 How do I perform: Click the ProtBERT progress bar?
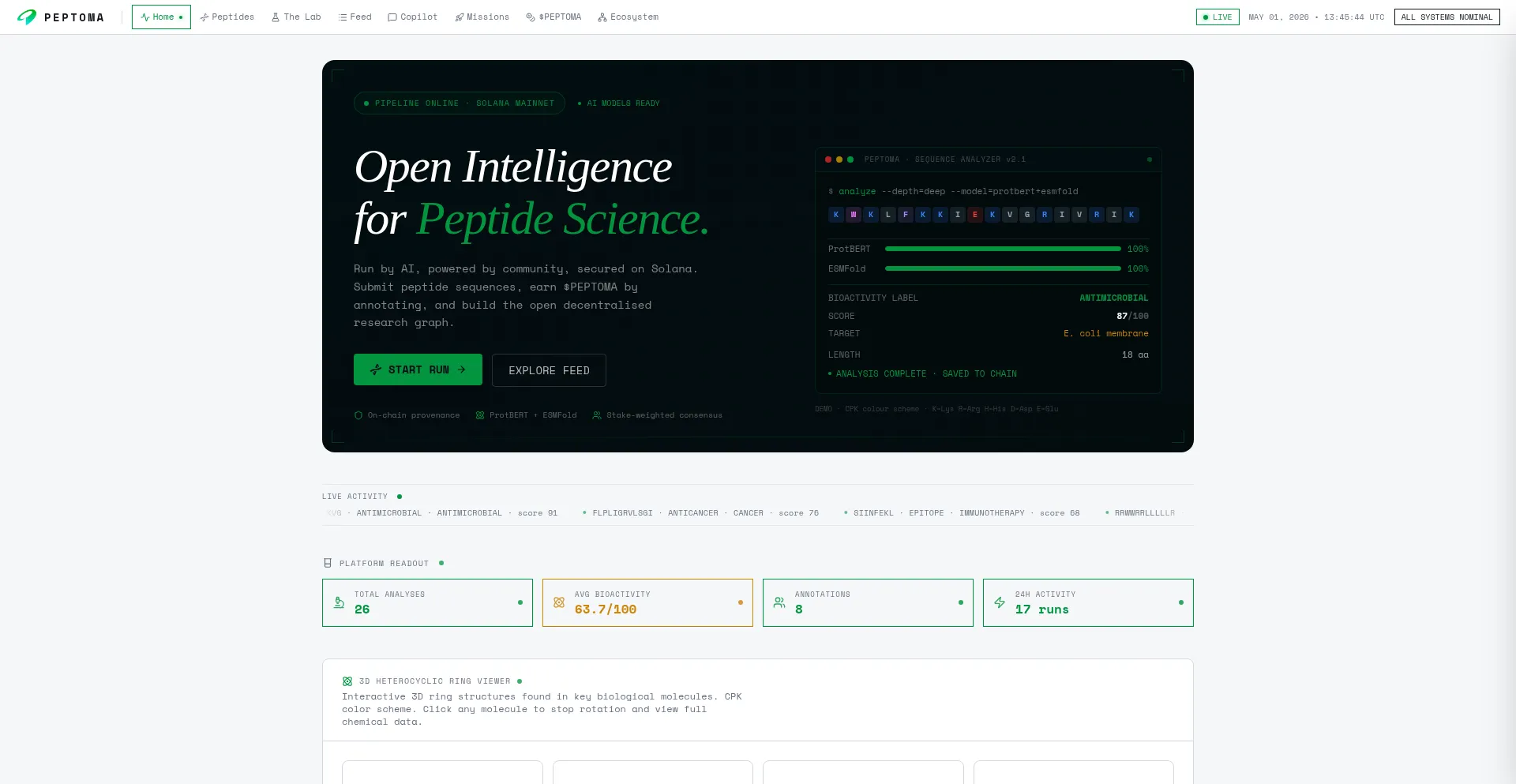pos(1003,249)
